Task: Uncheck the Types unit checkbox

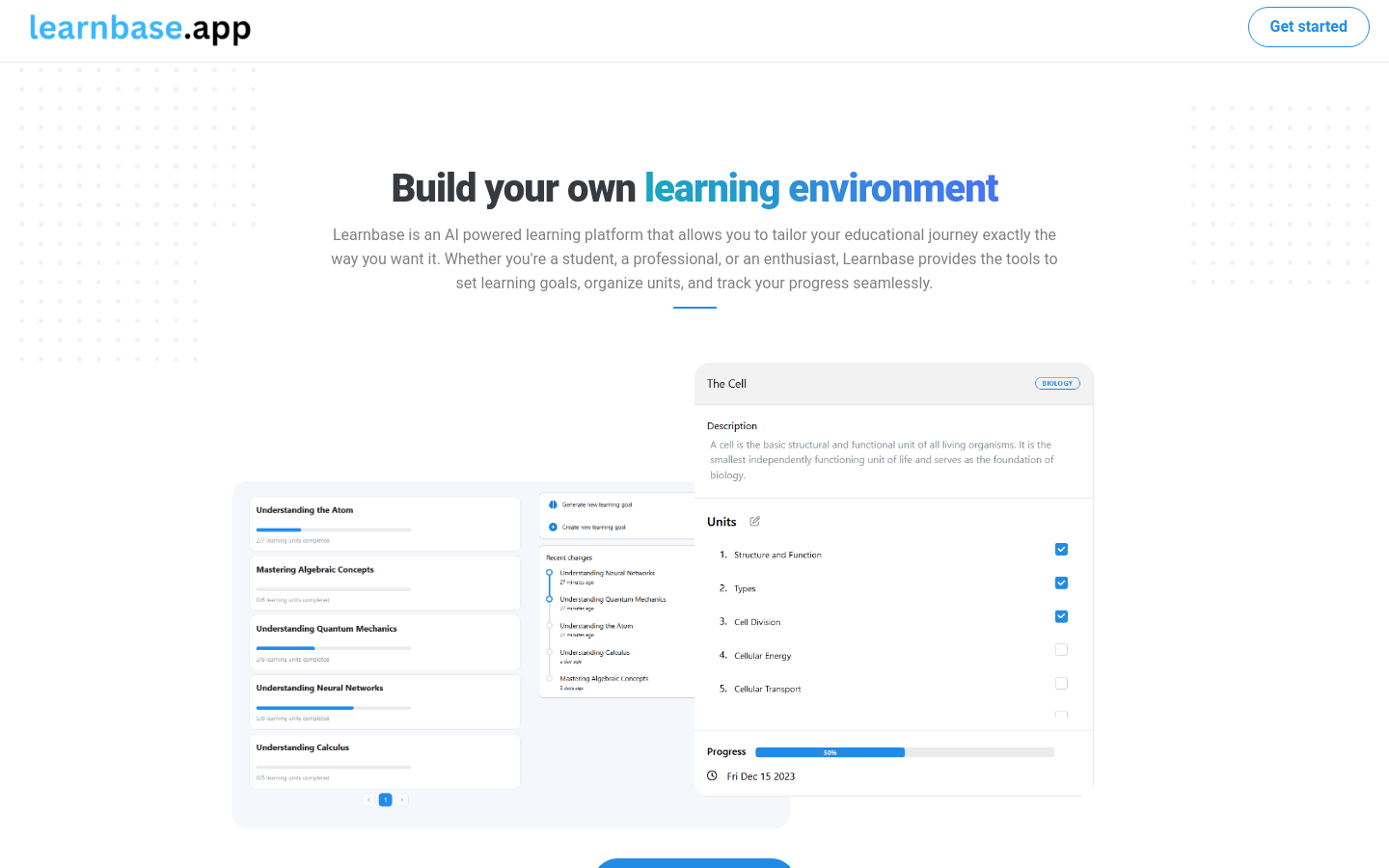Action: [x=1061, y=583]
